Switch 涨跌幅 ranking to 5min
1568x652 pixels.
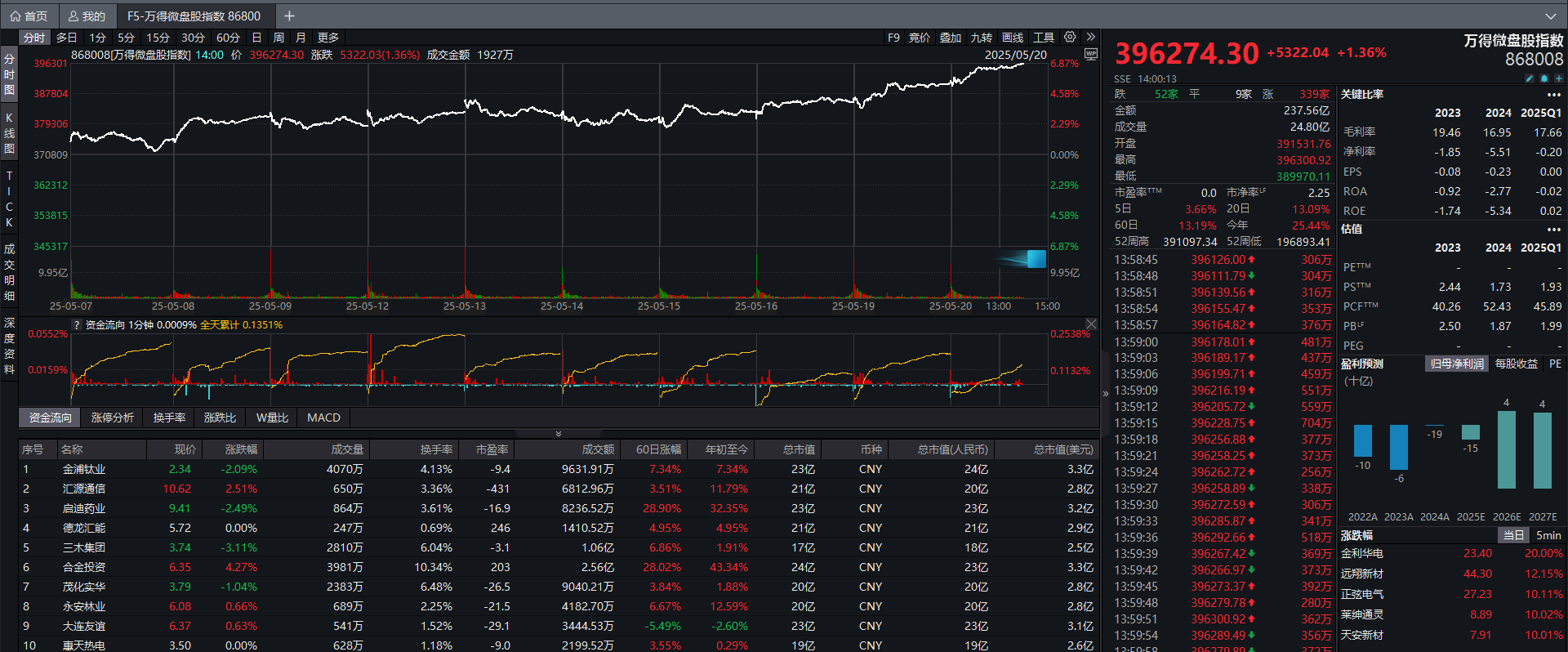1548,535
